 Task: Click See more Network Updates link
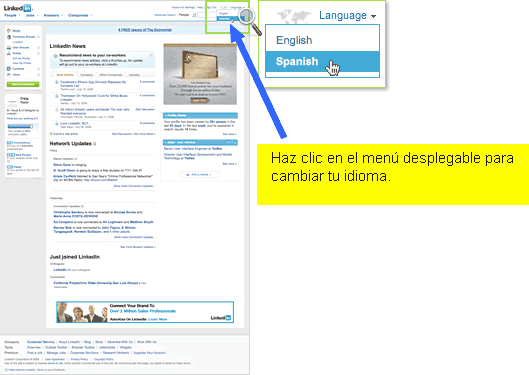pos(138,247)
